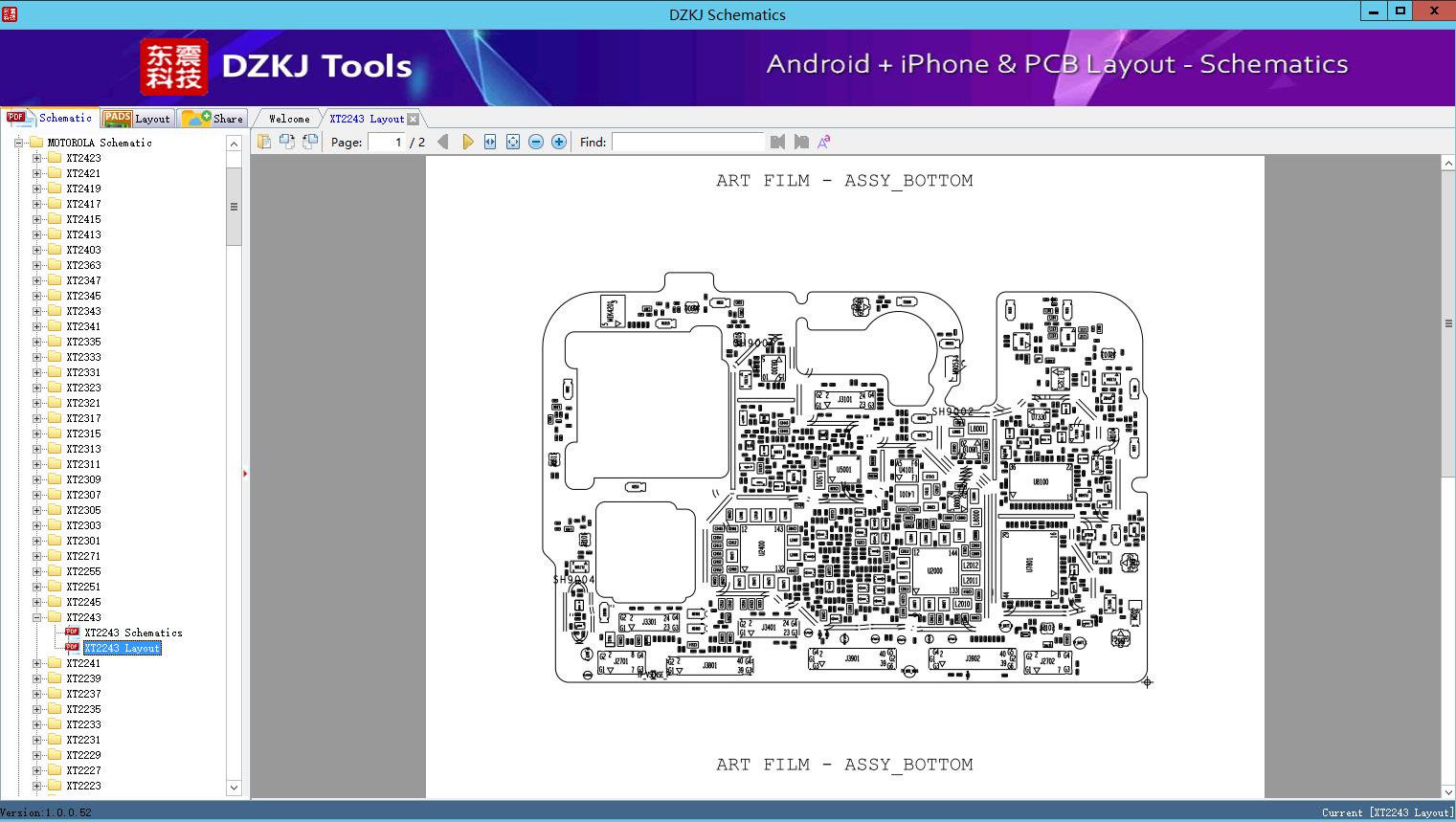Fit the whole page in view
Viewport: 1456px width, 822px height.
513,142
